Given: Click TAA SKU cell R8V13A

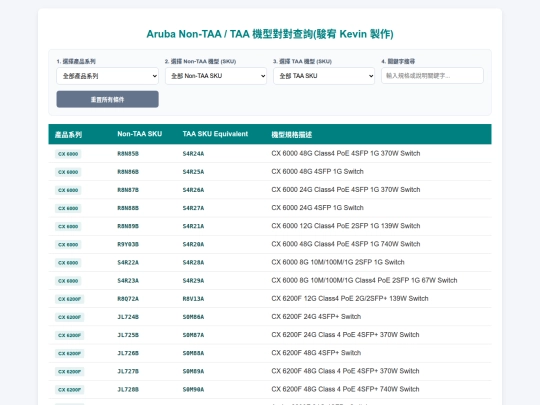Looking at the screenshot, I should pos(193,299).
